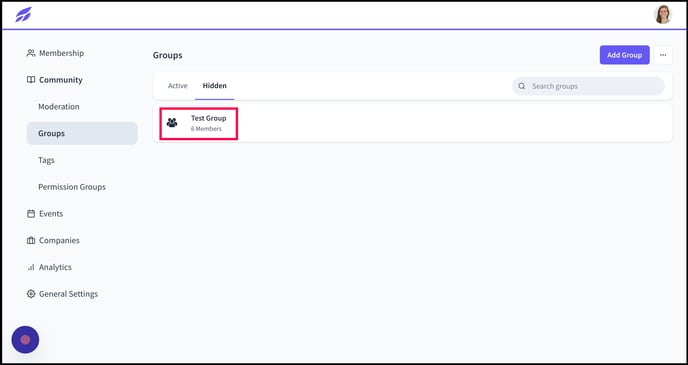
Task: Open the Tags sidebar item
Action: click(x=47, y=160)
